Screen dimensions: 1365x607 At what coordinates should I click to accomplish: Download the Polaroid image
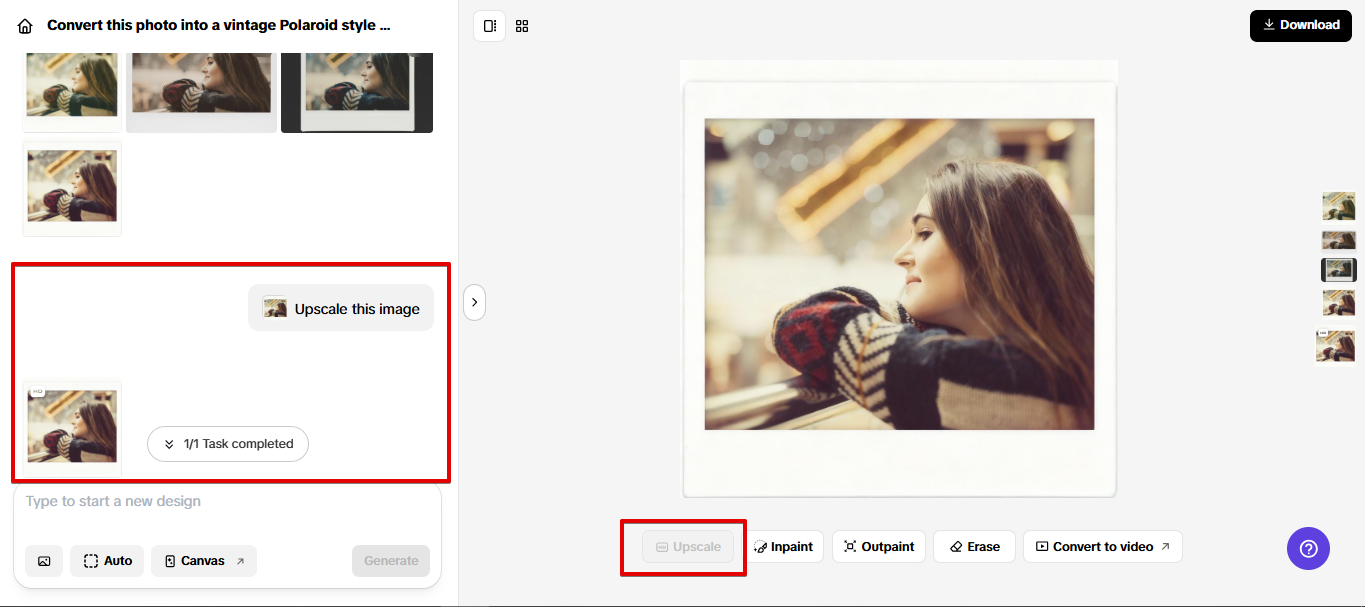1300,25
